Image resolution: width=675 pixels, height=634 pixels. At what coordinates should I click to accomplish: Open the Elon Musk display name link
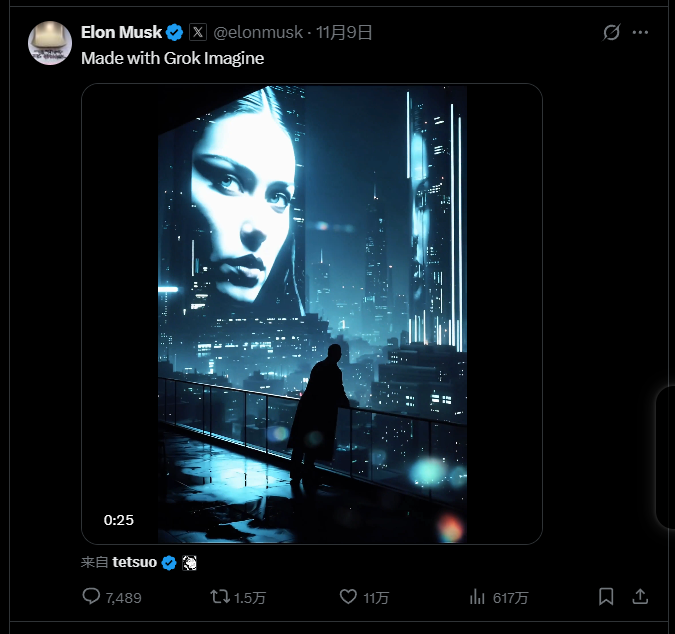tap(121, 32)
